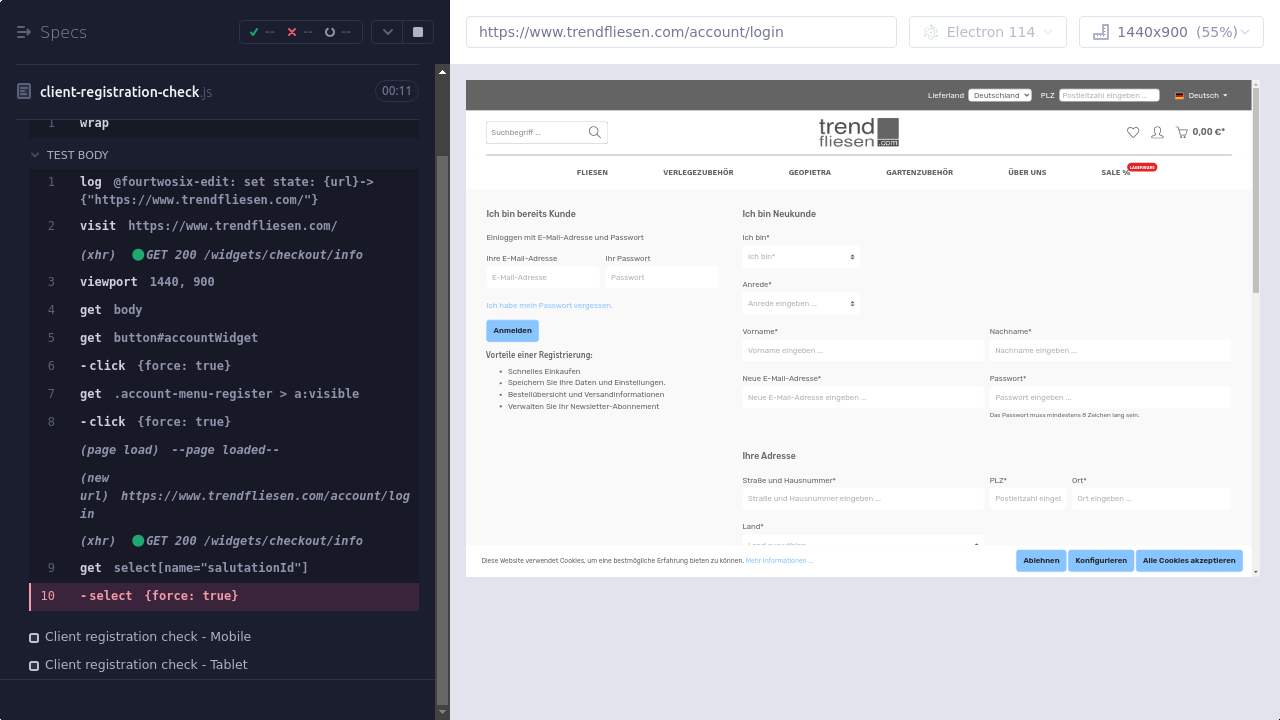Open the FLIESEN navigation menu
The image size is (1280, 720).
[592, 173]
